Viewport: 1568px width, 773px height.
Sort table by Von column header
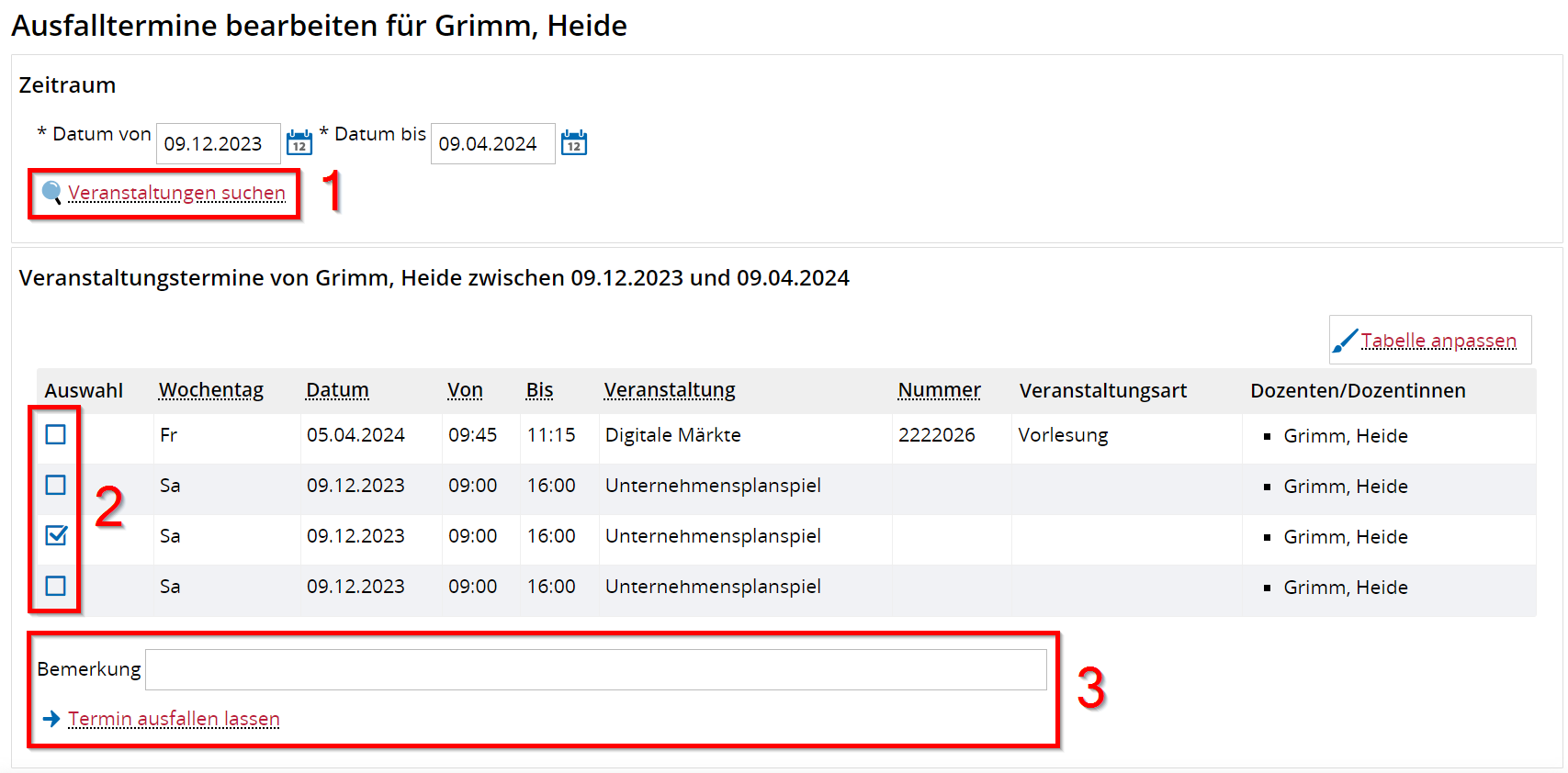pos(465,390)
